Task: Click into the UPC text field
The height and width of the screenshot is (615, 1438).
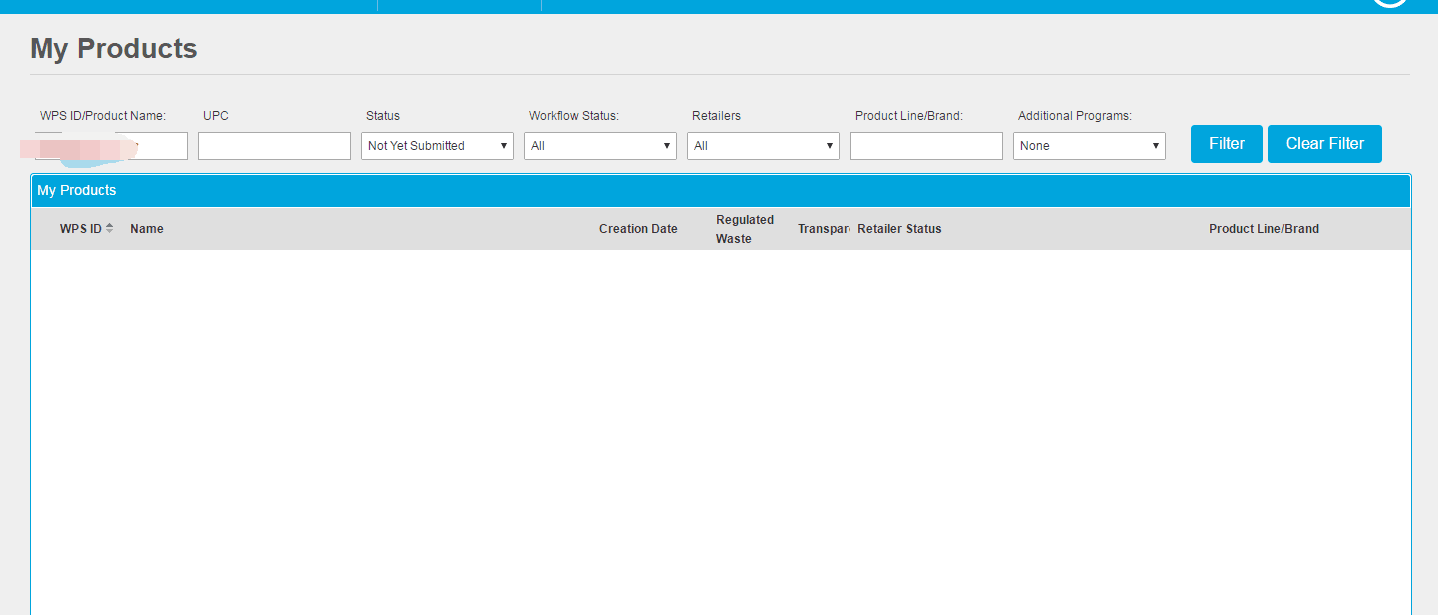Action: click(x=274, y=146)
